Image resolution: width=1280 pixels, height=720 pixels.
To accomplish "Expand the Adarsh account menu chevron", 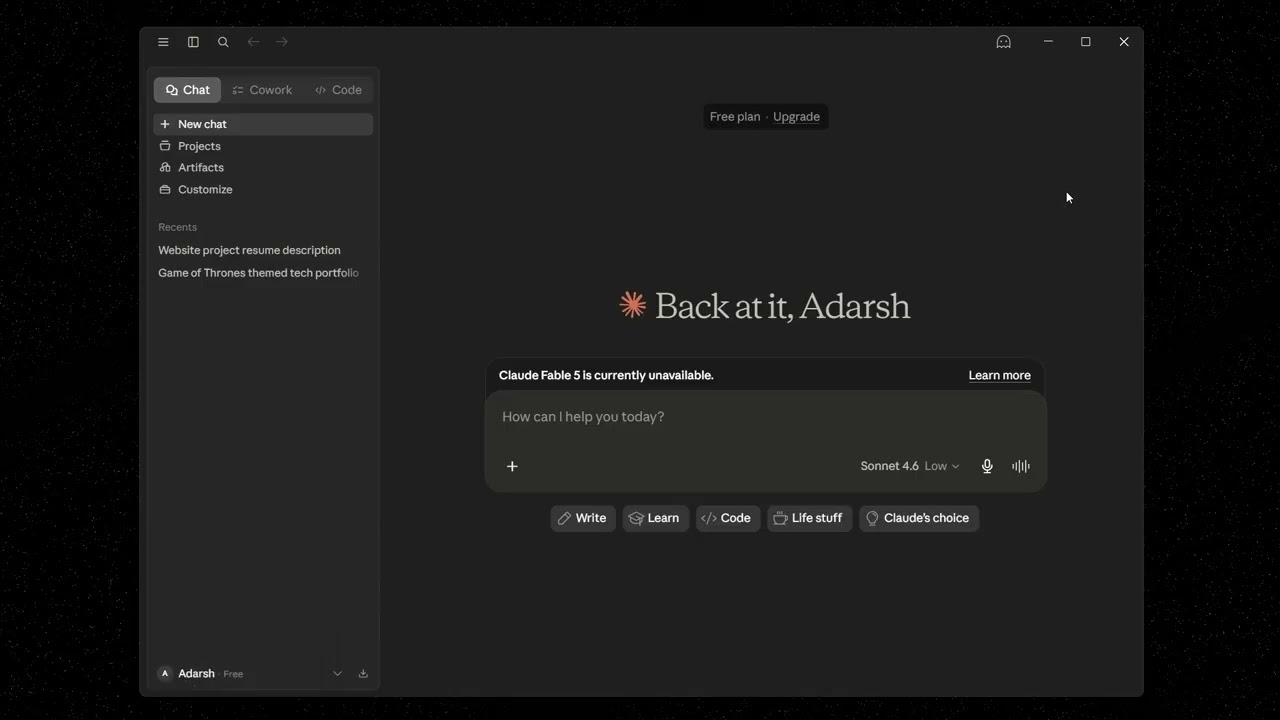I will [337, 674].
